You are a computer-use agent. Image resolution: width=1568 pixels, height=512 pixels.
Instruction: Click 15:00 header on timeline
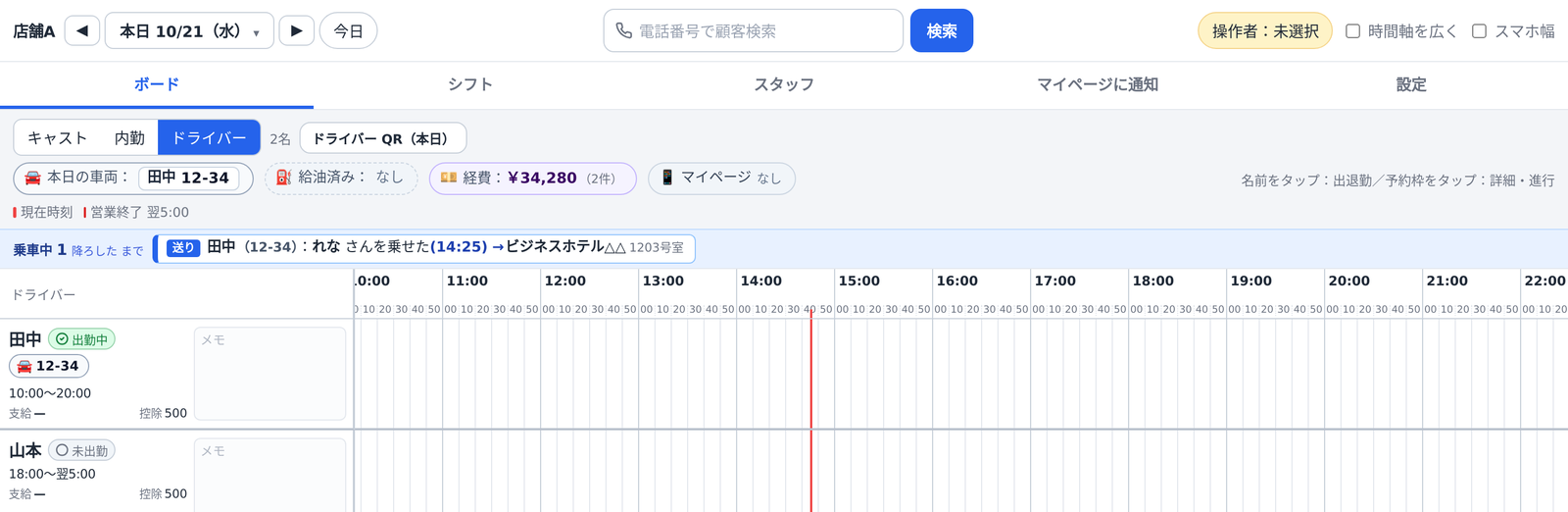pyautogui.click(x=859, y=281)
